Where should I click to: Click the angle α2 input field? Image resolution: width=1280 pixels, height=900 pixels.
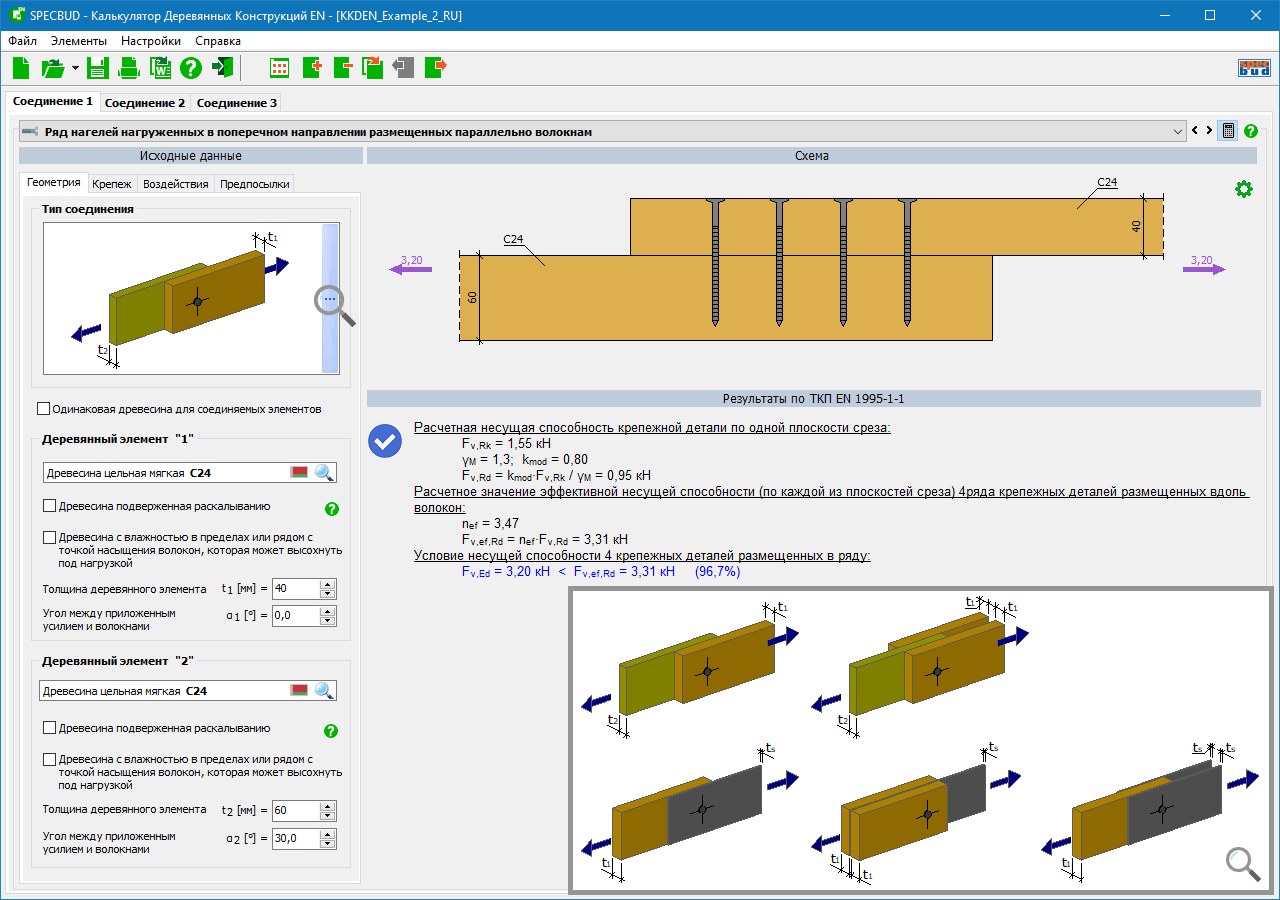tap(294, 839)
